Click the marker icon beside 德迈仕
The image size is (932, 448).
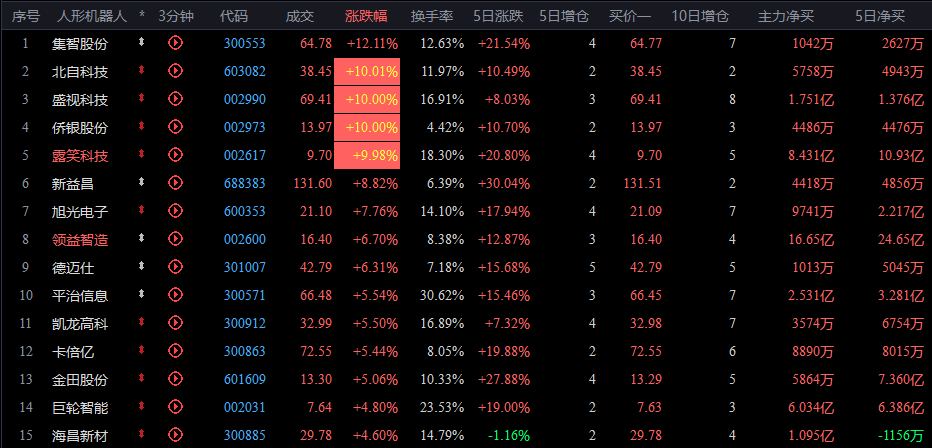[141, 266]
